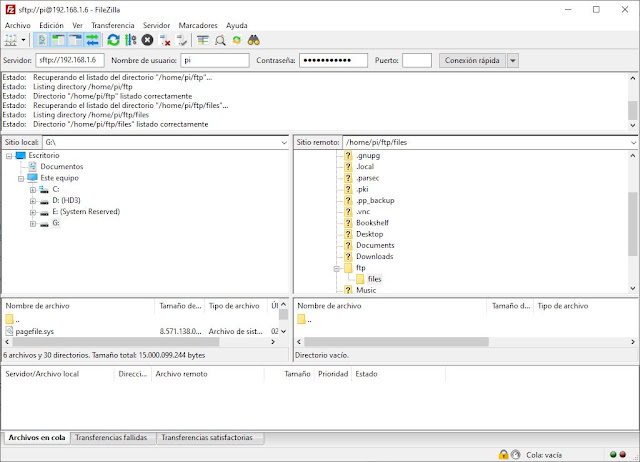640x462 pixels.
Task: Select the Documents remote folder
Action: (375, 245)
